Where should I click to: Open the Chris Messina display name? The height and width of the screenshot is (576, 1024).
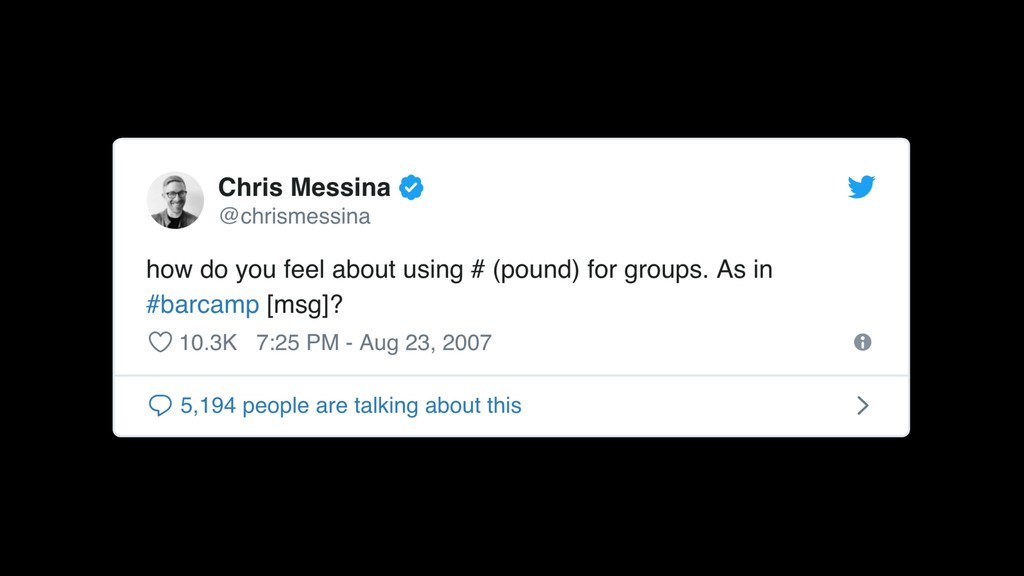tap(304, 187)
